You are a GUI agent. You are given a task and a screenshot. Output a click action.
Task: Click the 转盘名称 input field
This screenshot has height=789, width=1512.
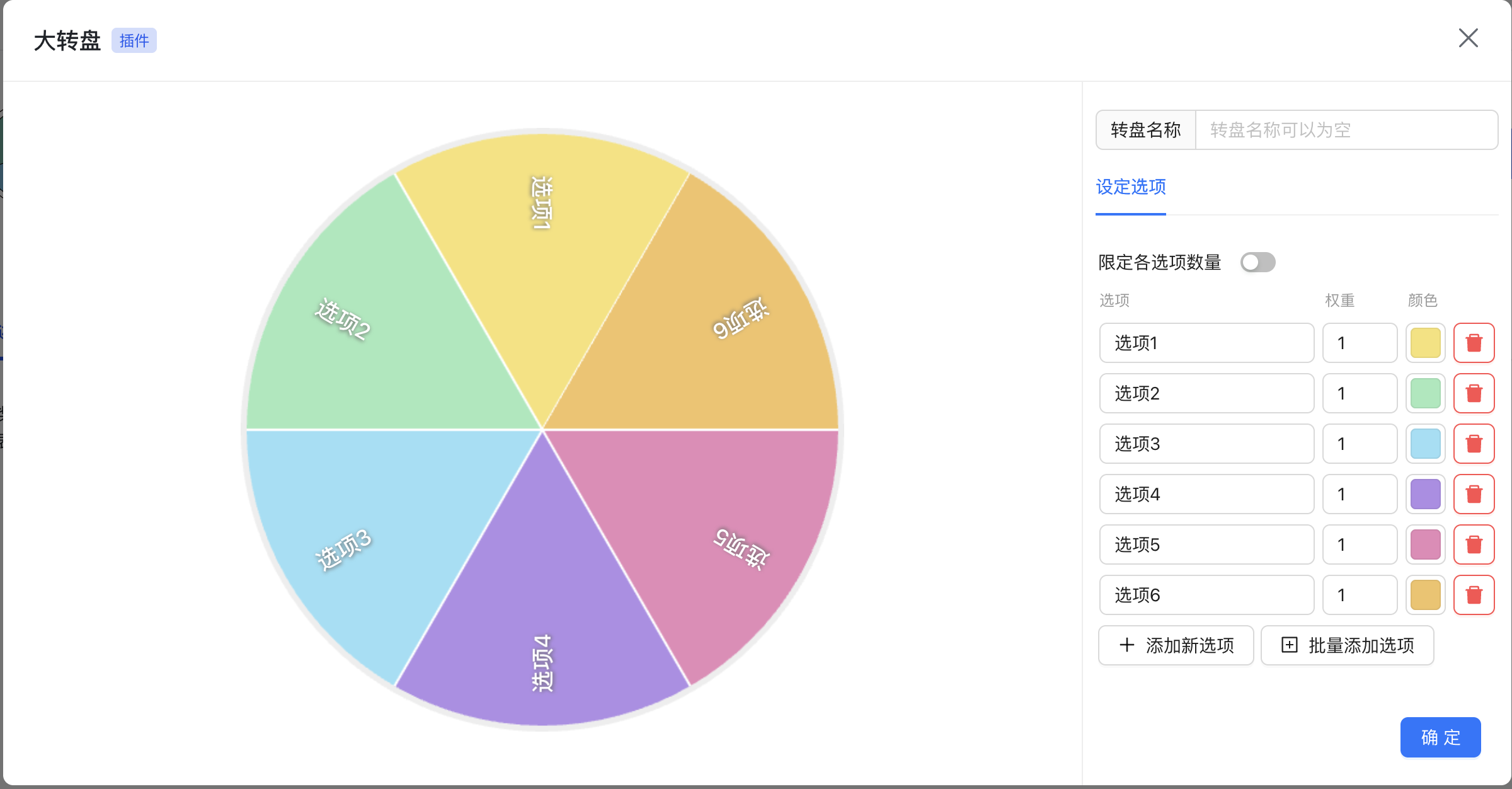[x=1346, y=130]
